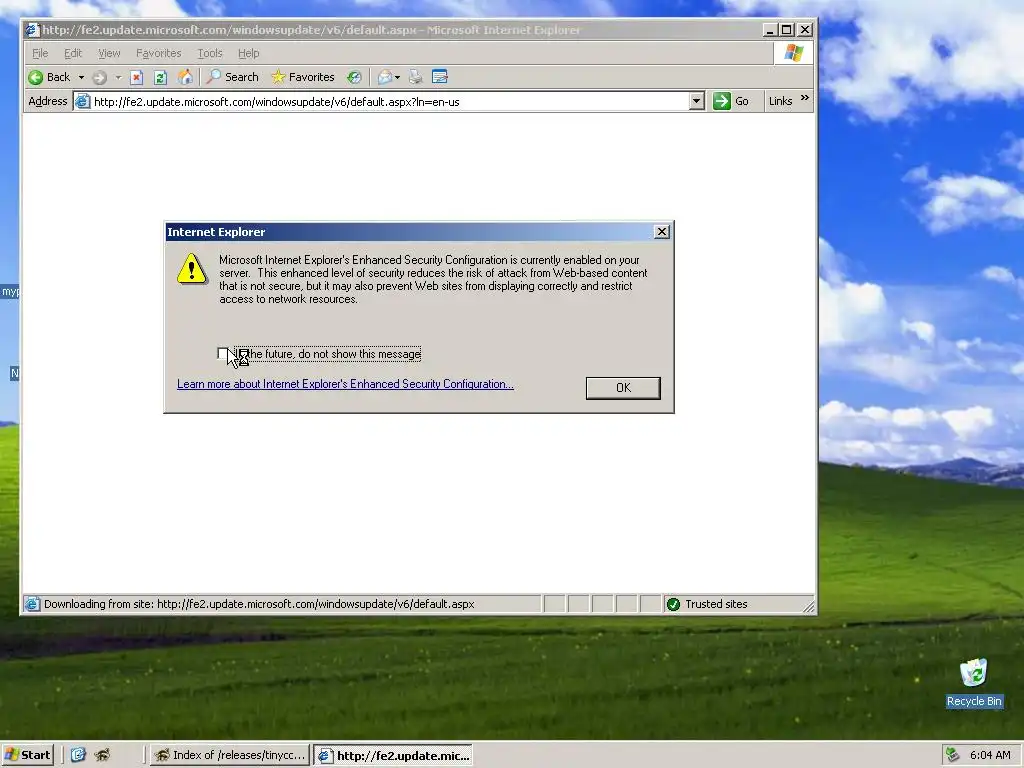Click the Refresh page icon
The width and height of the screenshot is (1024, 768).
pyautogui.click(x=161, y=78)
